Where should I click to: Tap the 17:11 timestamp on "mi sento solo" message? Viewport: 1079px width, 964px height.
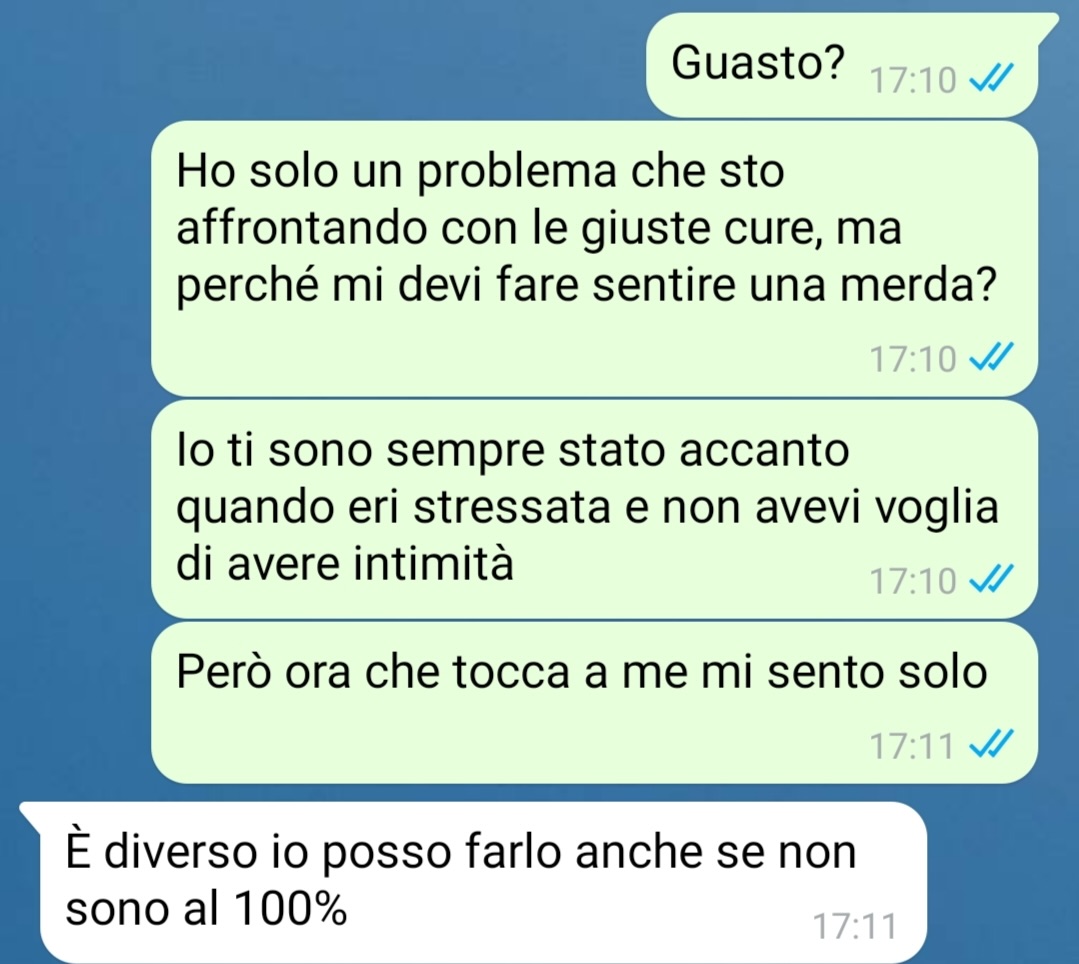(x=911, y=746)
